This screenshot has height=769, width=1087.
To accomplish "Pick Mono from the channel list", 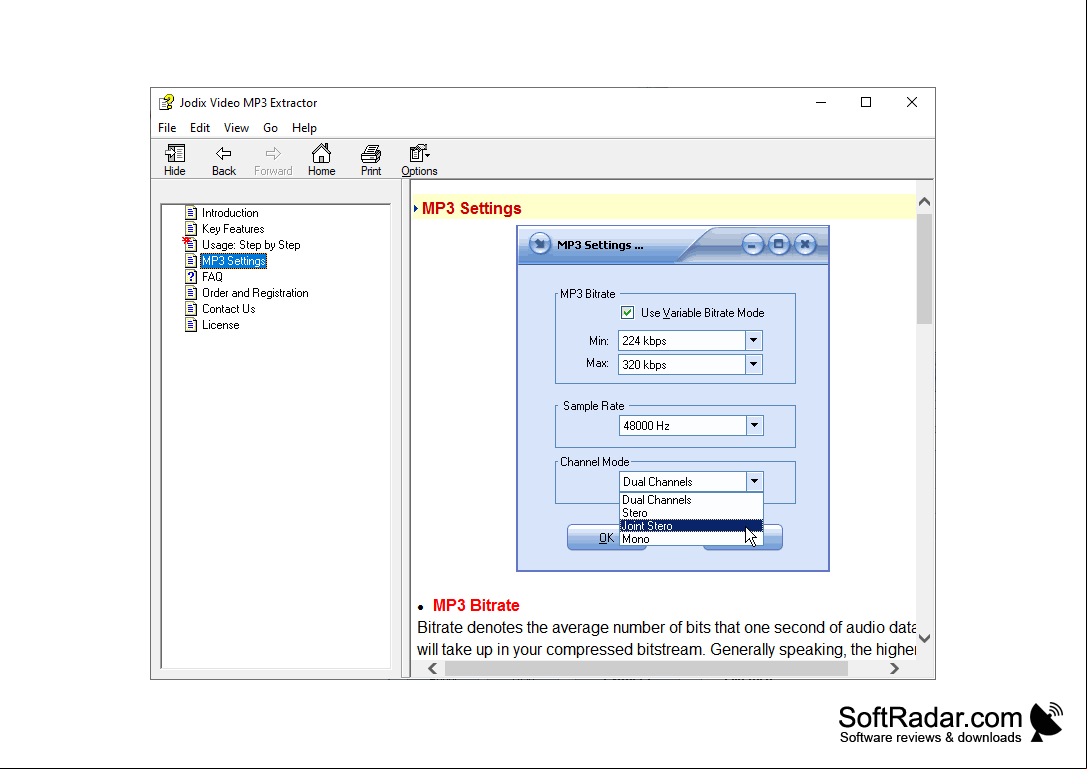I will (691, 539).
